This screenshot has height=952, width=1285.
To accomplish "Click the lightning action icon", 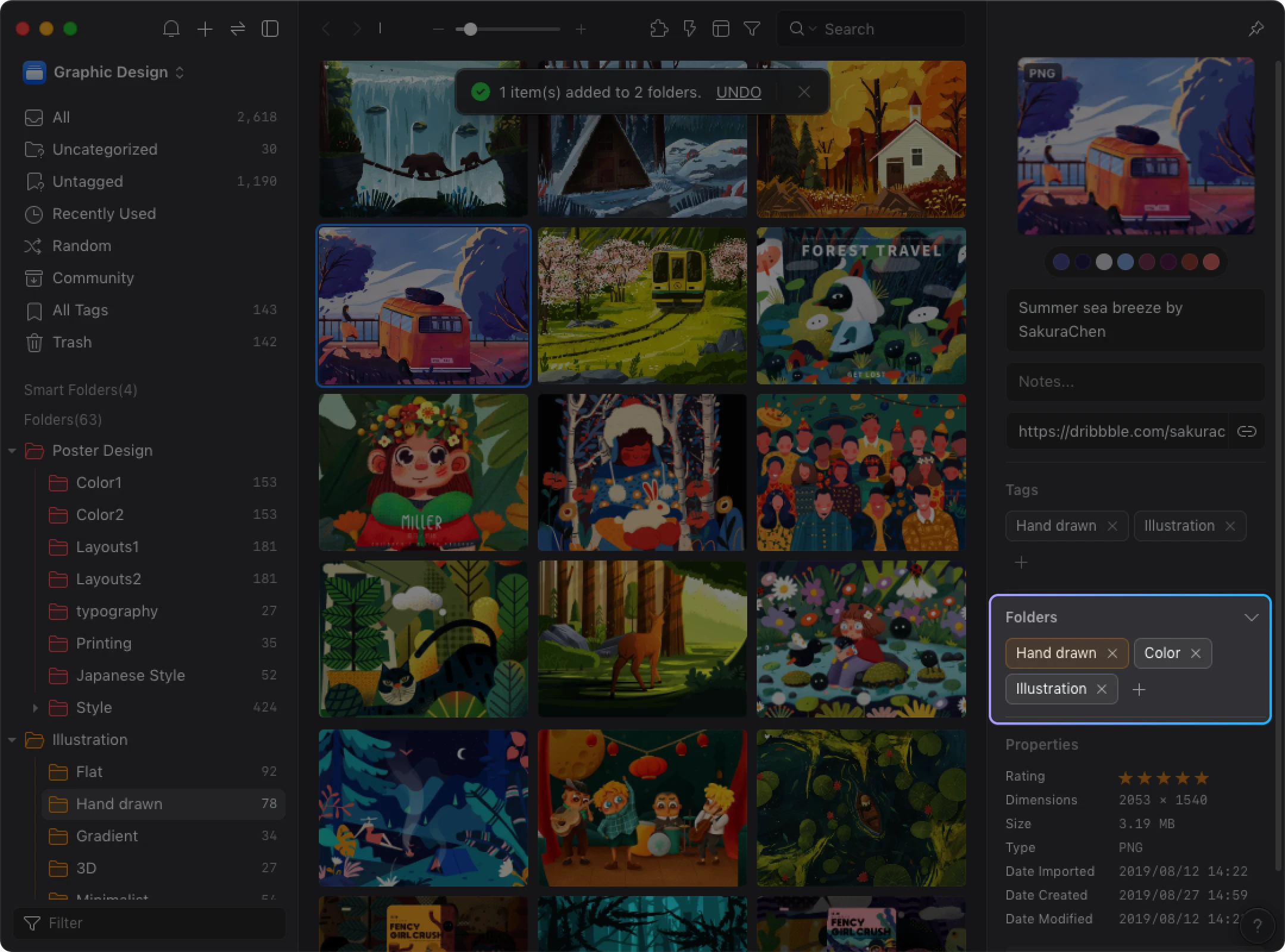I will 689,29.
